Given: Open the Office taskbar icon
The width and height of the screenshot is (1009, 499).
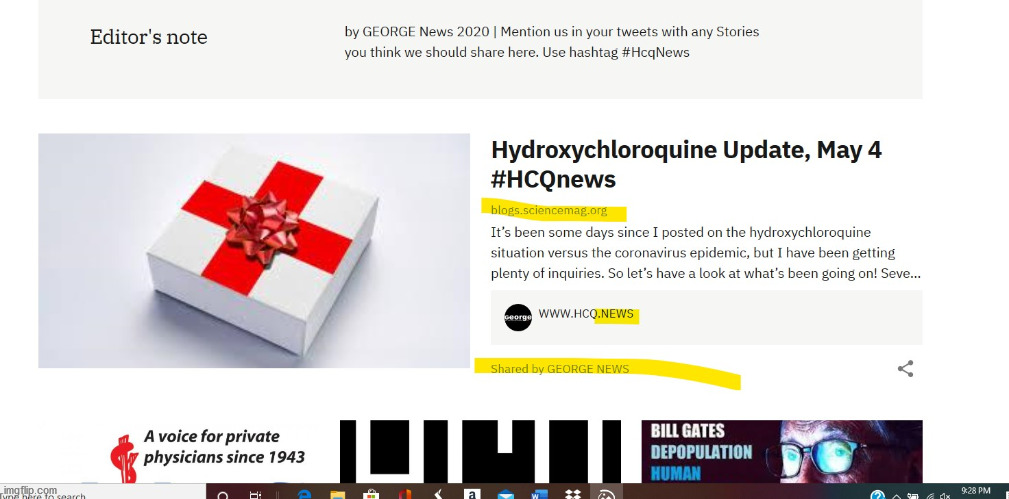Looking at the screenshot, I should 405,495.
